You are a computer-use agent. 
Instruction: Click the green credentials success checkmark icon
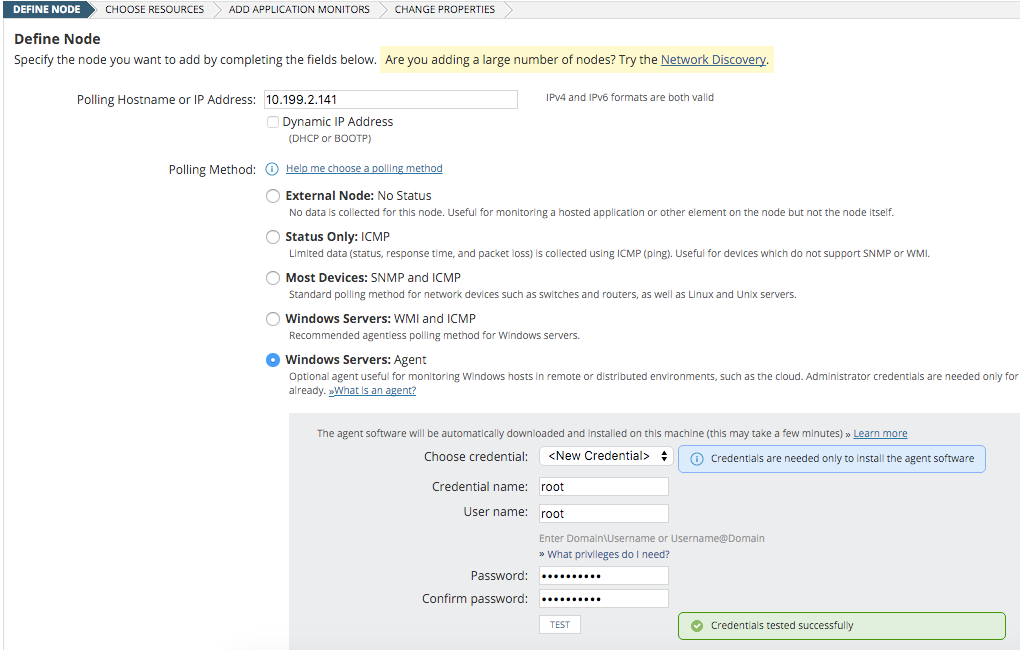[697, 626]
